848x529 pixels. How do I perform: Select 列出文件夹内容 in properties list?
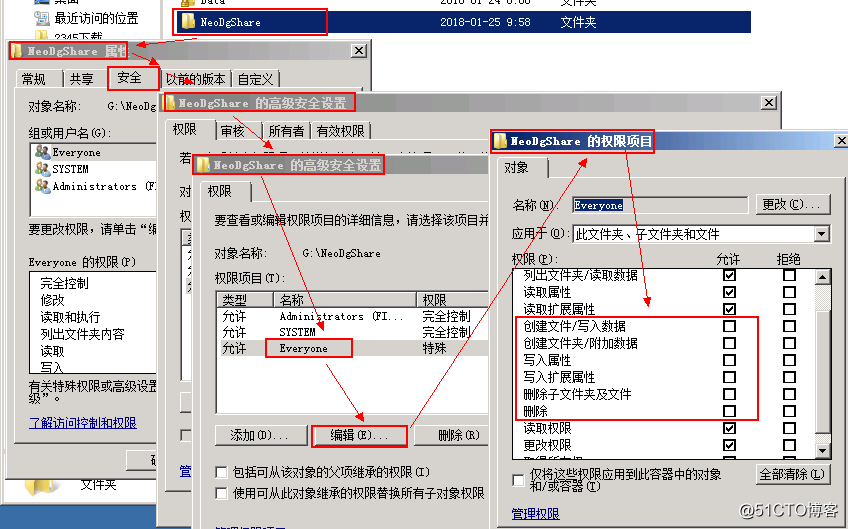[x=82, y=334]
